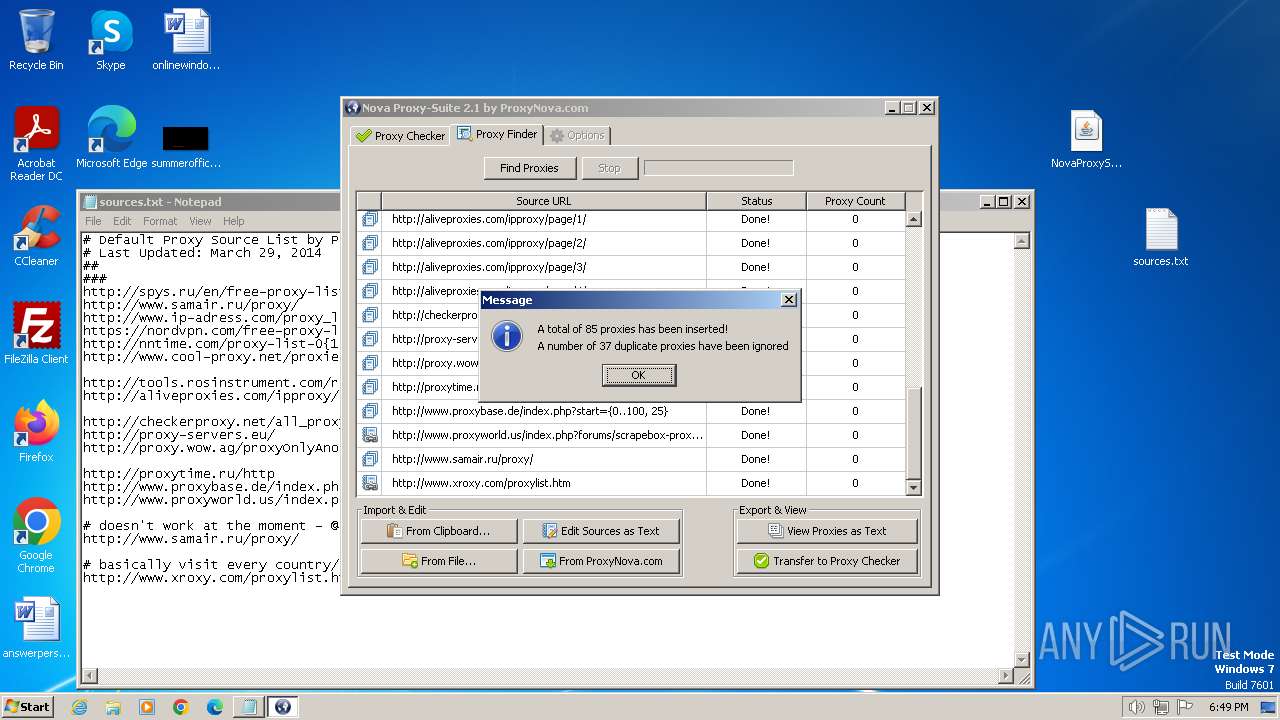Select the proxybase.de index.php source URL

click(x=530, y=411)
